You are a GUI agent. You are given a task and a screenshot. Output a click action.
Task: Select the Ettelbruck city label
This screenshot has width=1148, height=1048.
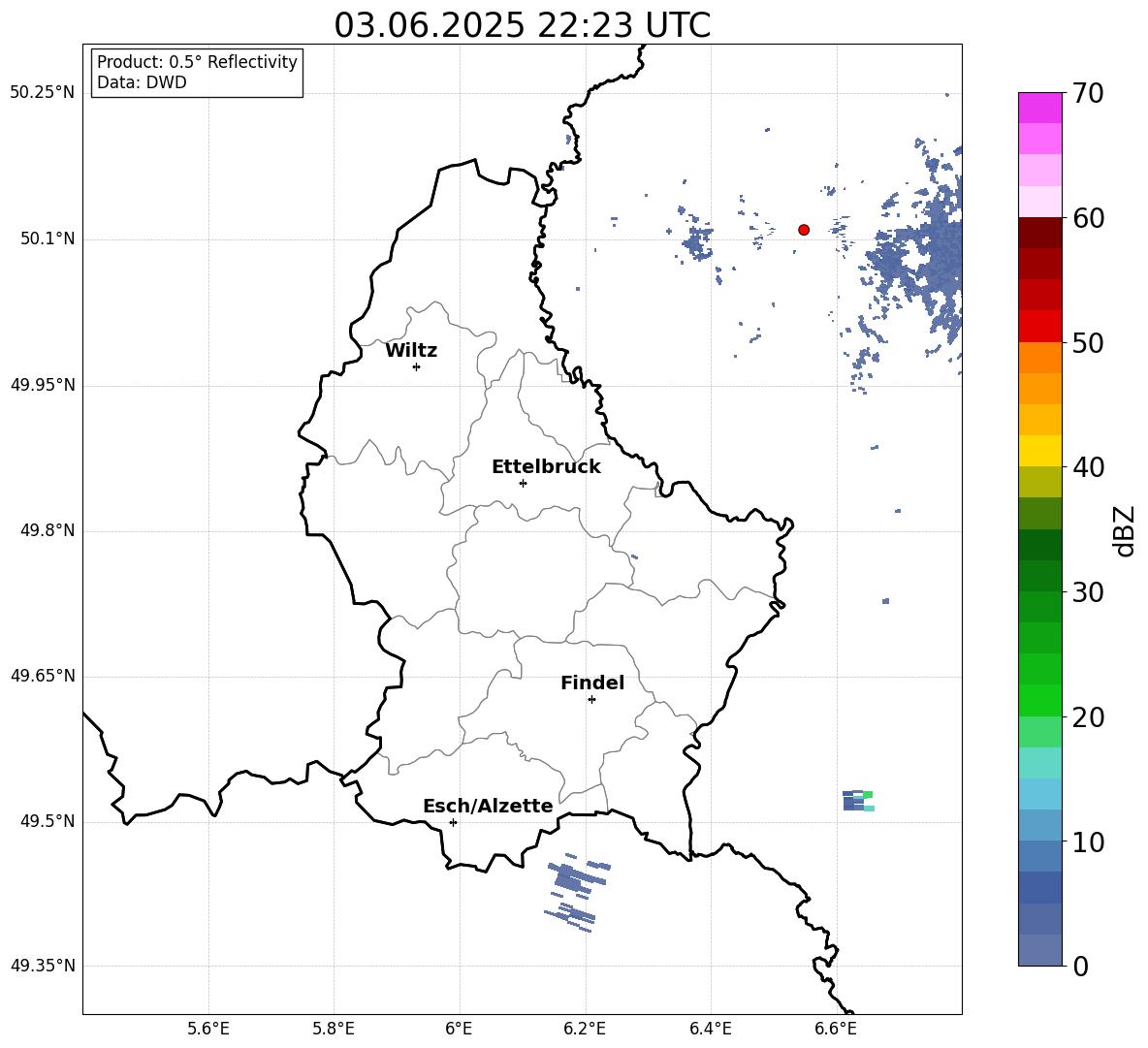(546, 467)
